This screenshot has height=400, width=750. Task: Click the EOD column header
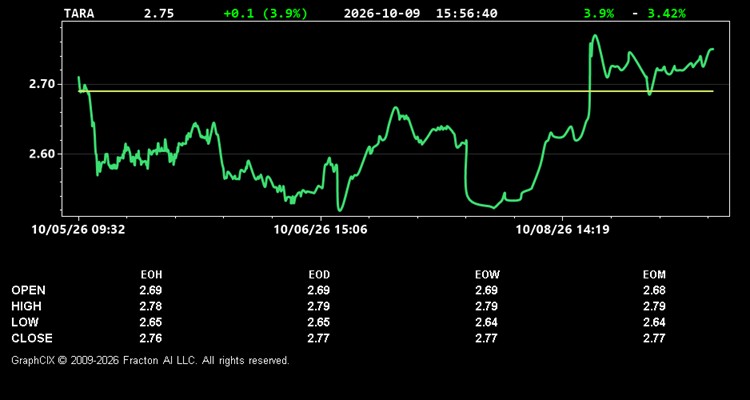tap(319, 275)
